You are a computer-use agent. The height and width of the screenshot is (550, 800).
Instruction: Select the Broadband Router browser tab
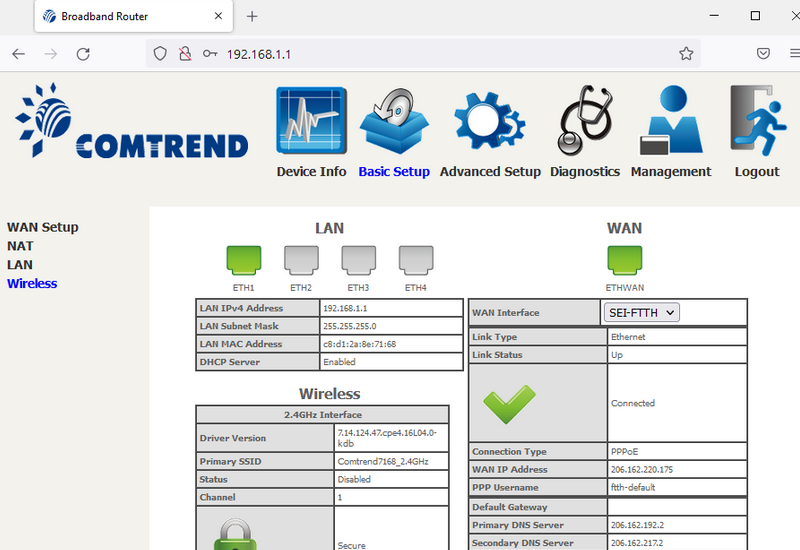(x=134, y=16)
